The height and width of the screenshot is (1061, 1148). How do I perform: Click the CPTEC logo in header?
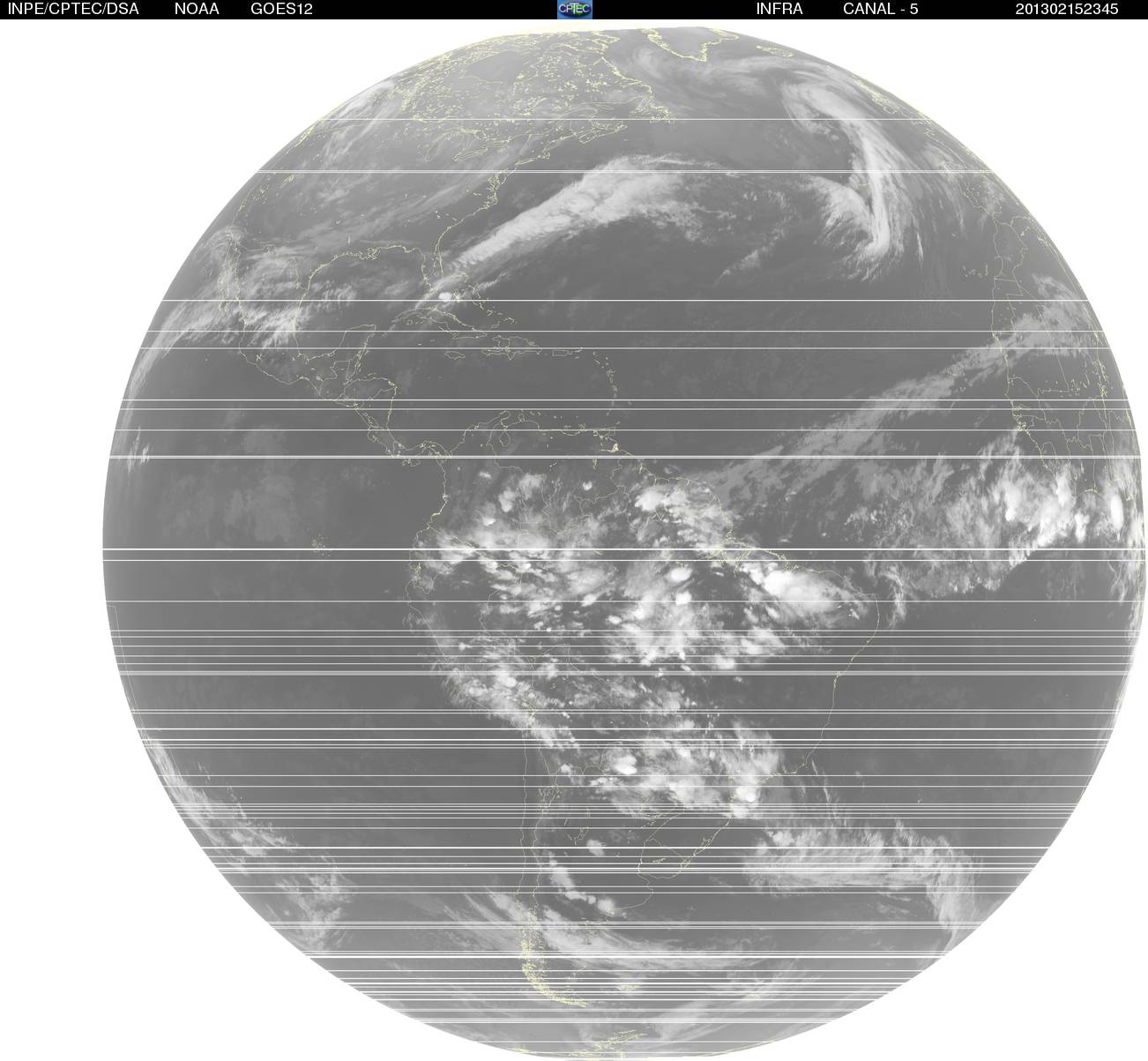(x=575, y=9)
